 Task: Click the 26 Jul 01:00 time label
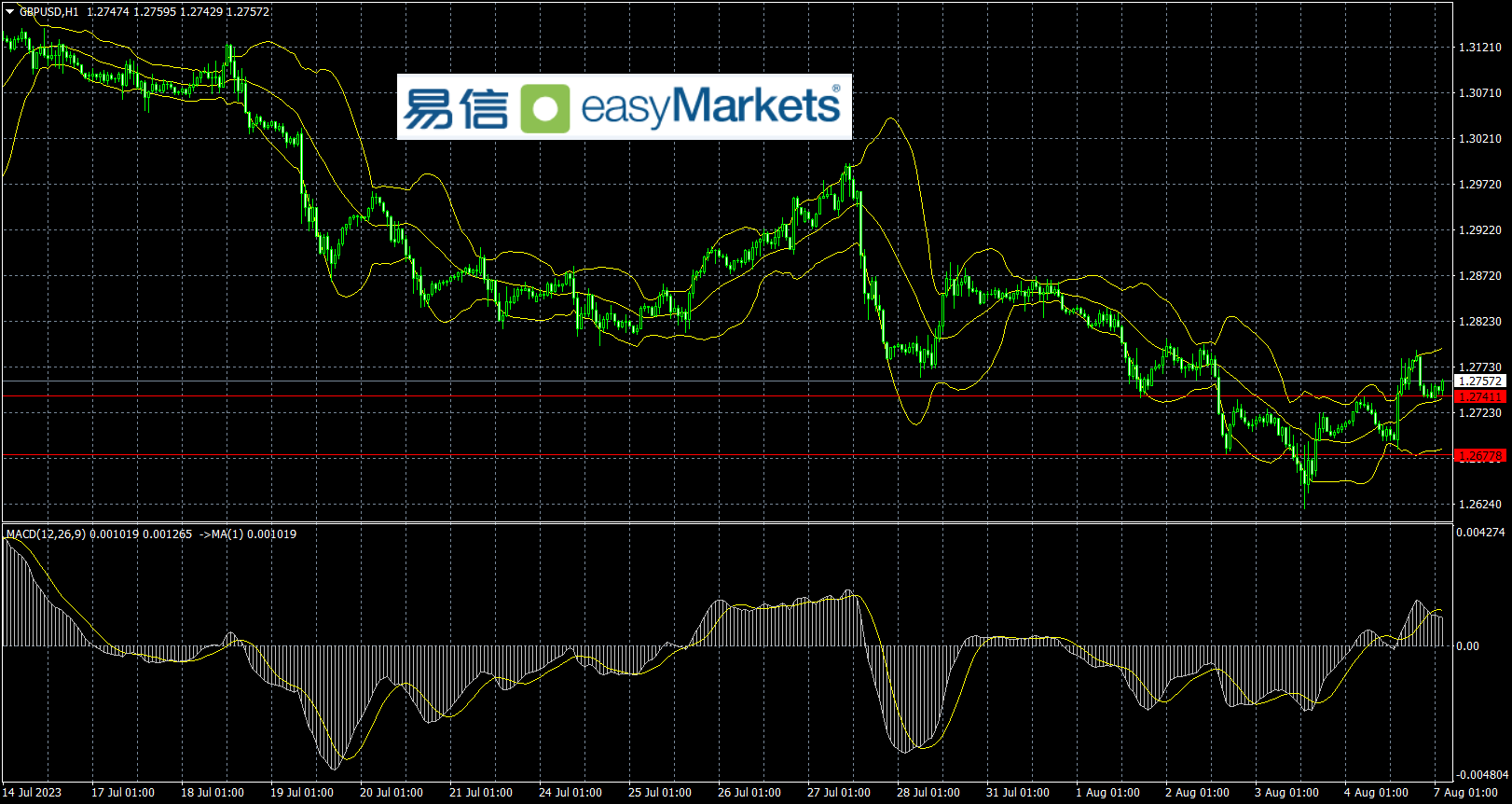click(x=749, y=793)
